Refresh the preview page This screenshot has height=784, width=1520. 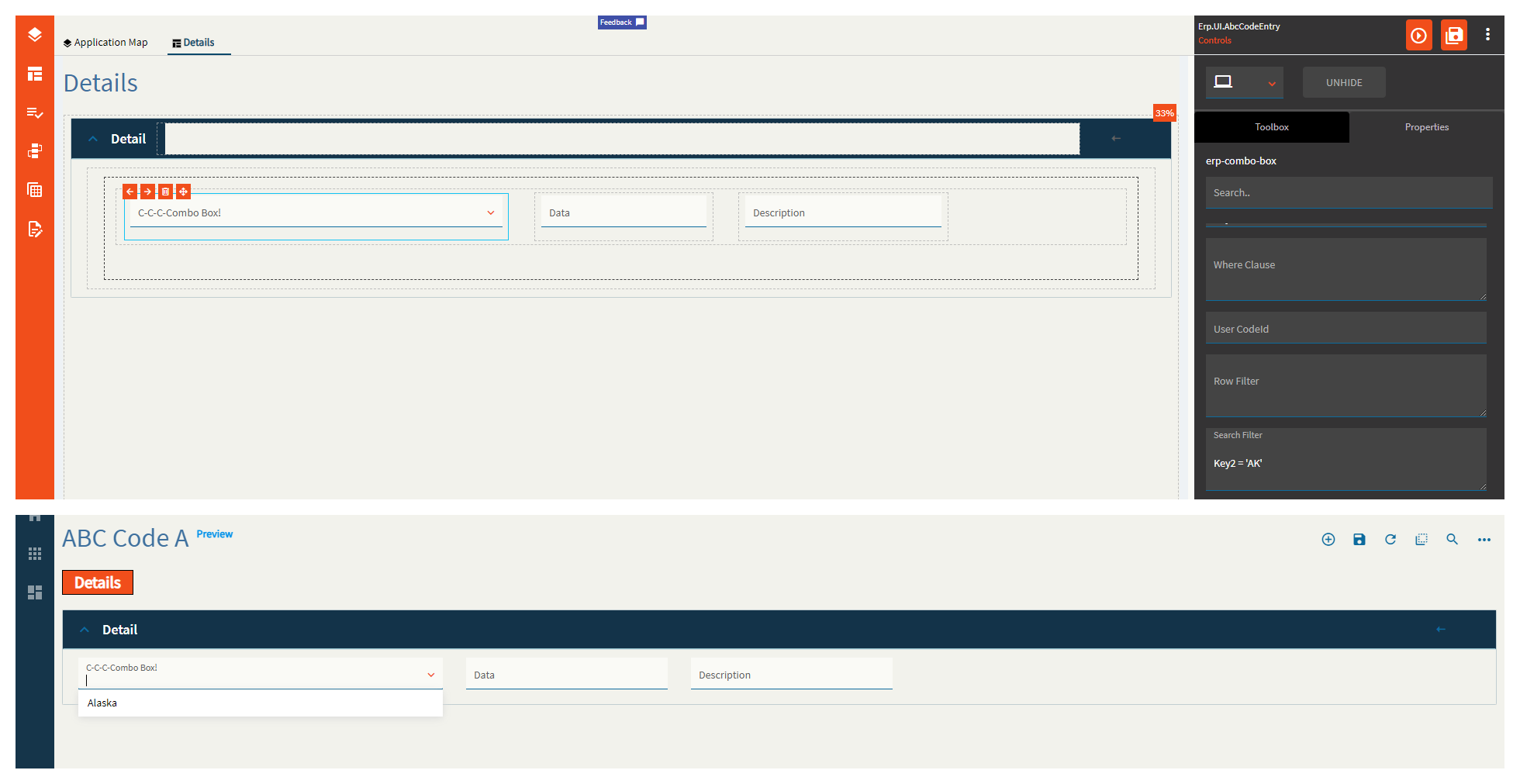[x=1390, y=540]
